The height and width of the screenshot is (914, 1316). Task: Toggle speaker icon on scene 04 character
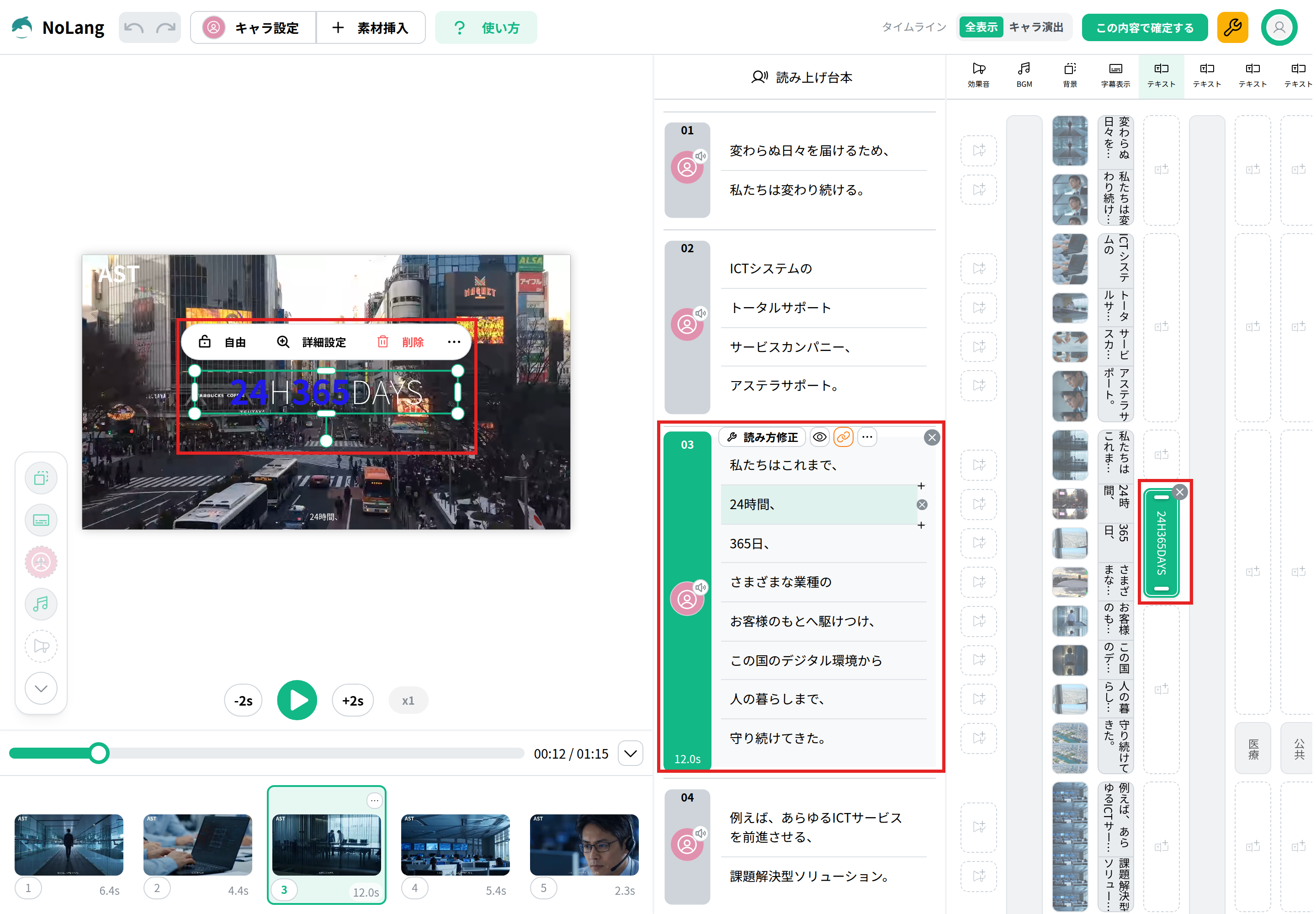(701, 833)
